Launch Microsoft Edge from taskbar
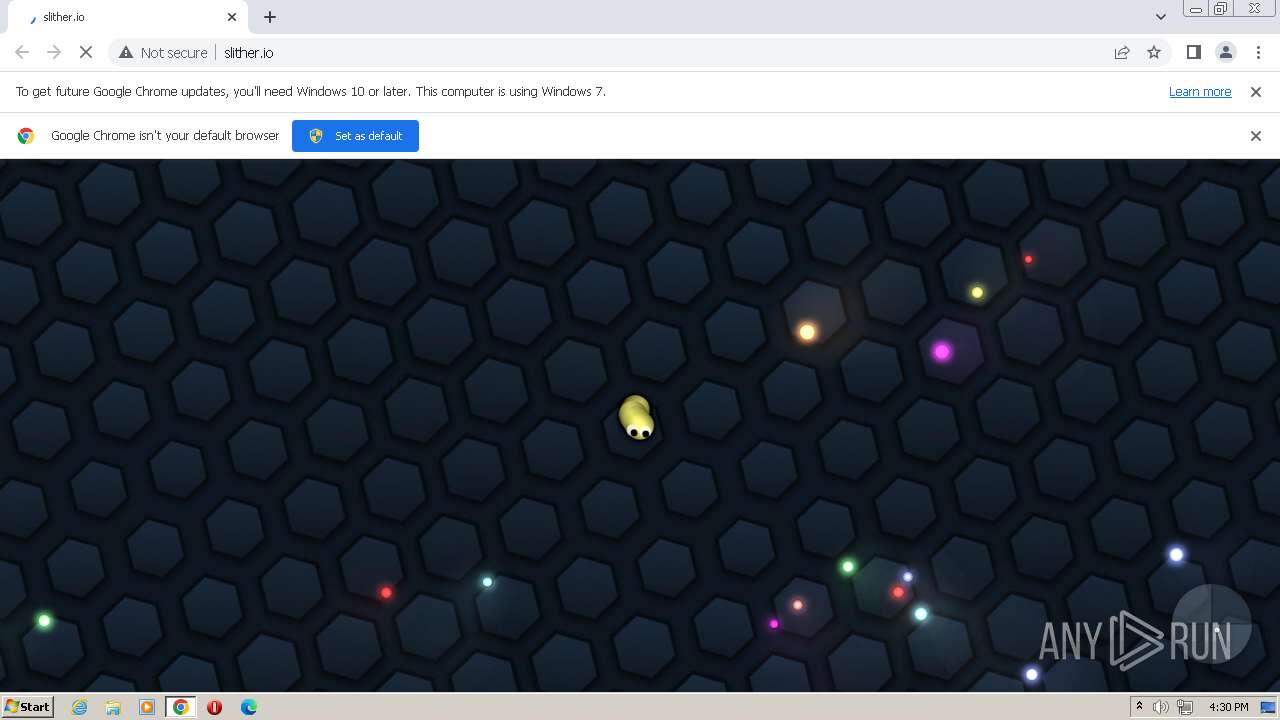The height and width of the screenshot is (720, 1280). click(248, 707)
